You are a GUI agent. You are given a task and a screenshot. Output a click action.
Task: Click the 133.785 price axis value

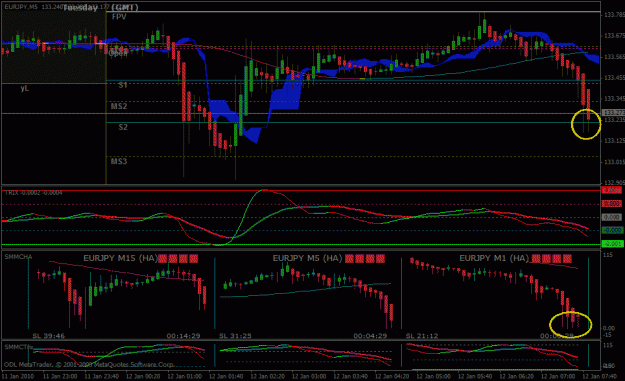point(614,15)
